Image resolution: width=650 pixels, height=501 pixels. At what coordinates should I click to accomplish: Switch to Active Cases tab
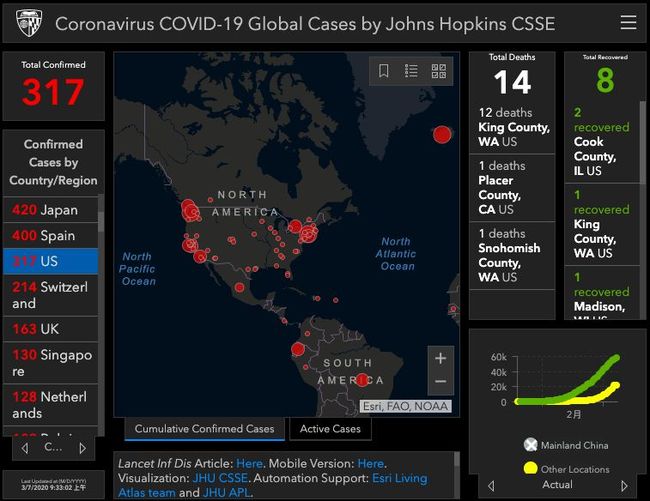pos(330,428)
